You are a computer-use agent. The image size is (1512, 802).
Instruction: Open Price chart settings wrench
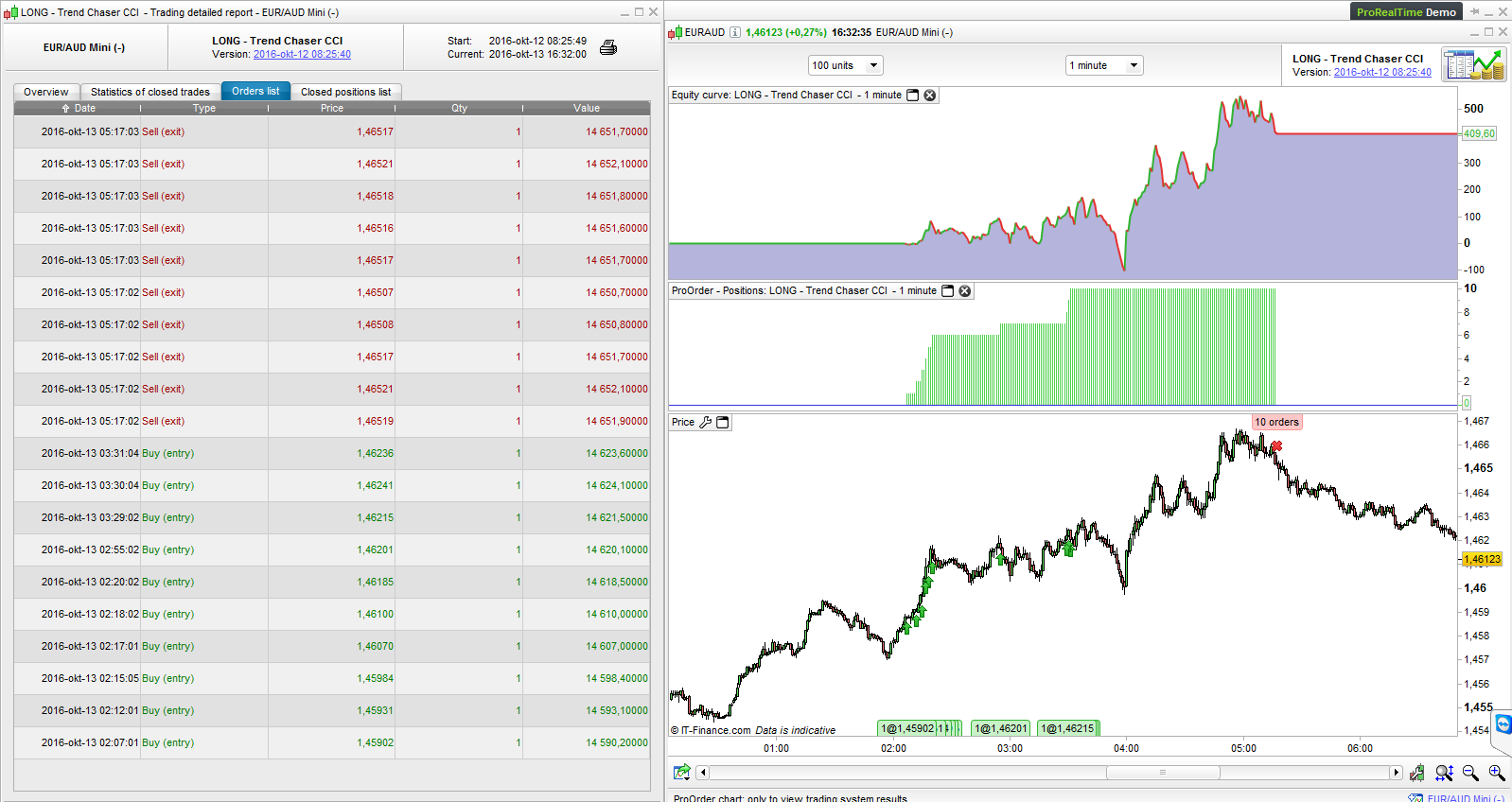[705, 423]
